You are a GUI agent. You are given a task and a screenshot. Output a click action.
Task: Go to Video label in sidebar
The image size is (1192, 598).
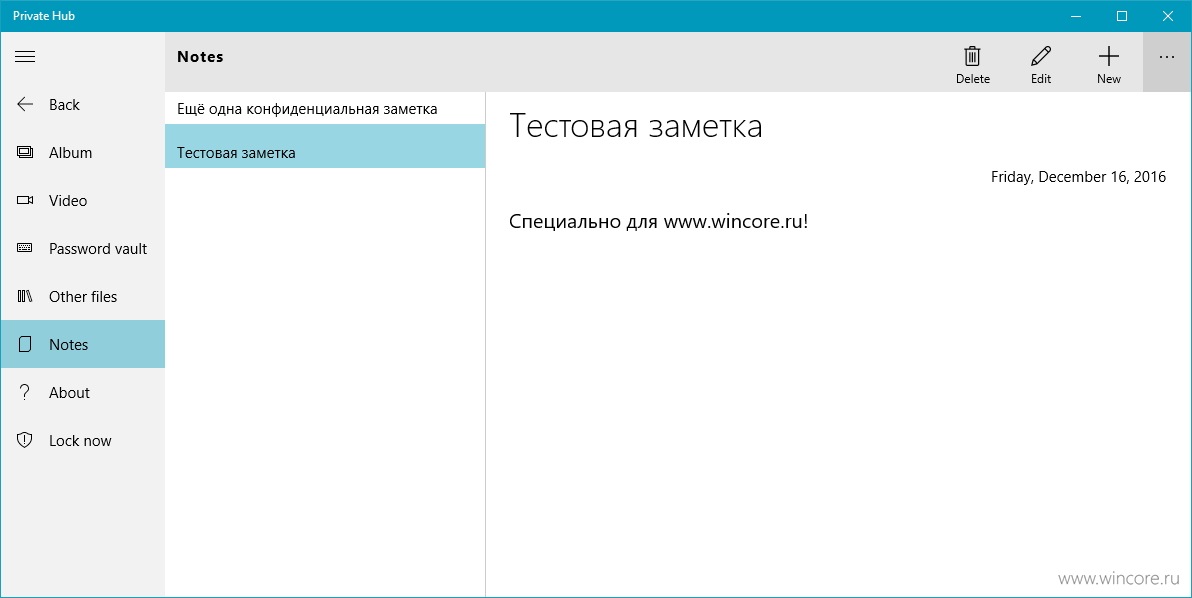coord(68,201)
